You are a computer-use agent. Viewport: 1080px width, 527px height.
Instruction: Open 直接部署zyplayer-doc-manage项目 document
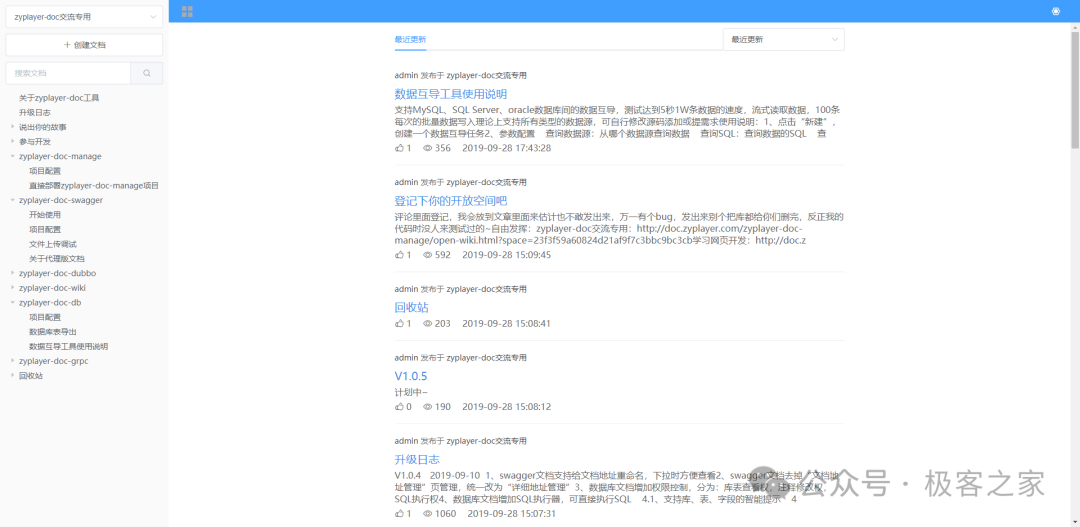pos(94,185)
